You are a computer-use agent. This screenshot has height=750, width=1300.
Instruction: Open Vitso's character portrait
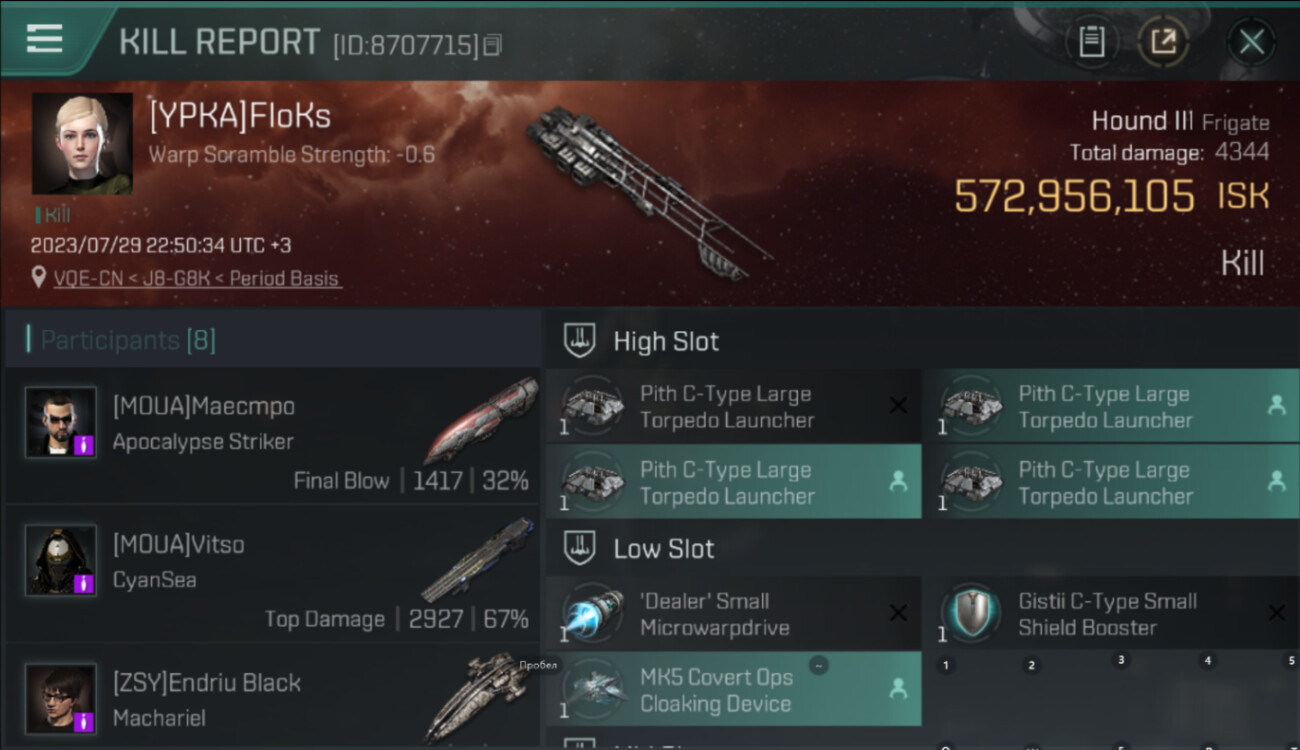(x=61, y=560)
